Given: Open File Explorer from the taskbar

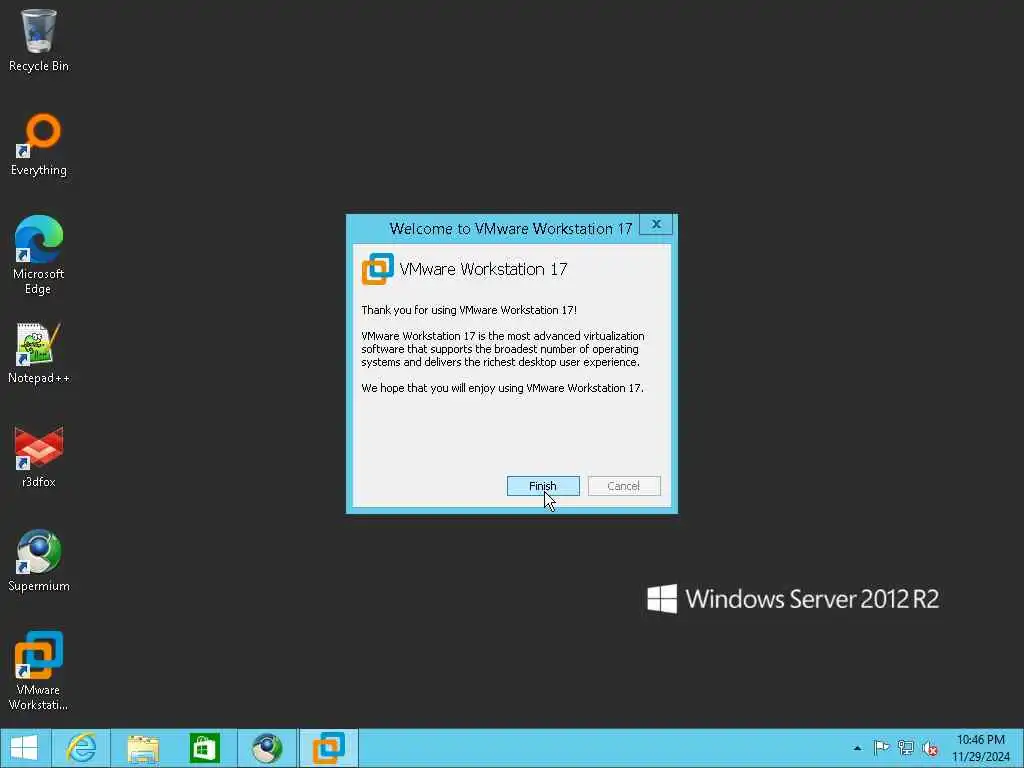Looking at the screenshot, I should coord(143,748).
